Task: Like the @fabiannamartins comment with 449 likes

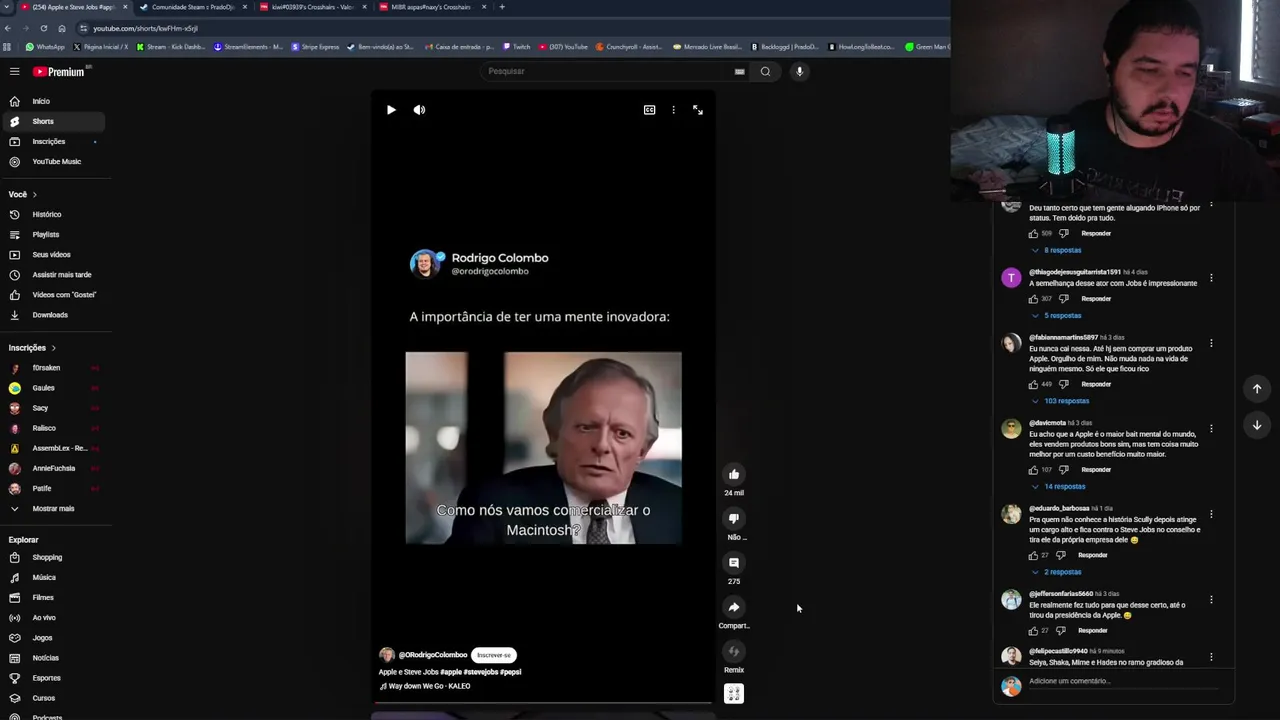Action: pyautogui.click(x=1033, y=384)
